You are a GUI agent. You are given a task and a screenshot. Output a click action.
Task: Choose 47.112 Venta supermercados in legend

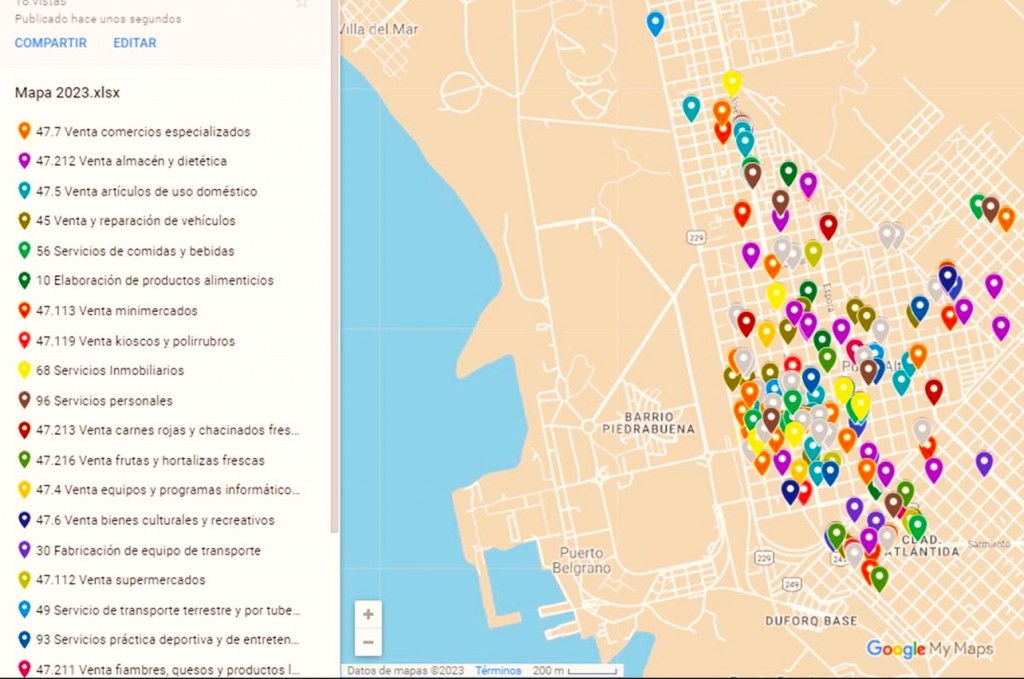[x=120, y=580]
